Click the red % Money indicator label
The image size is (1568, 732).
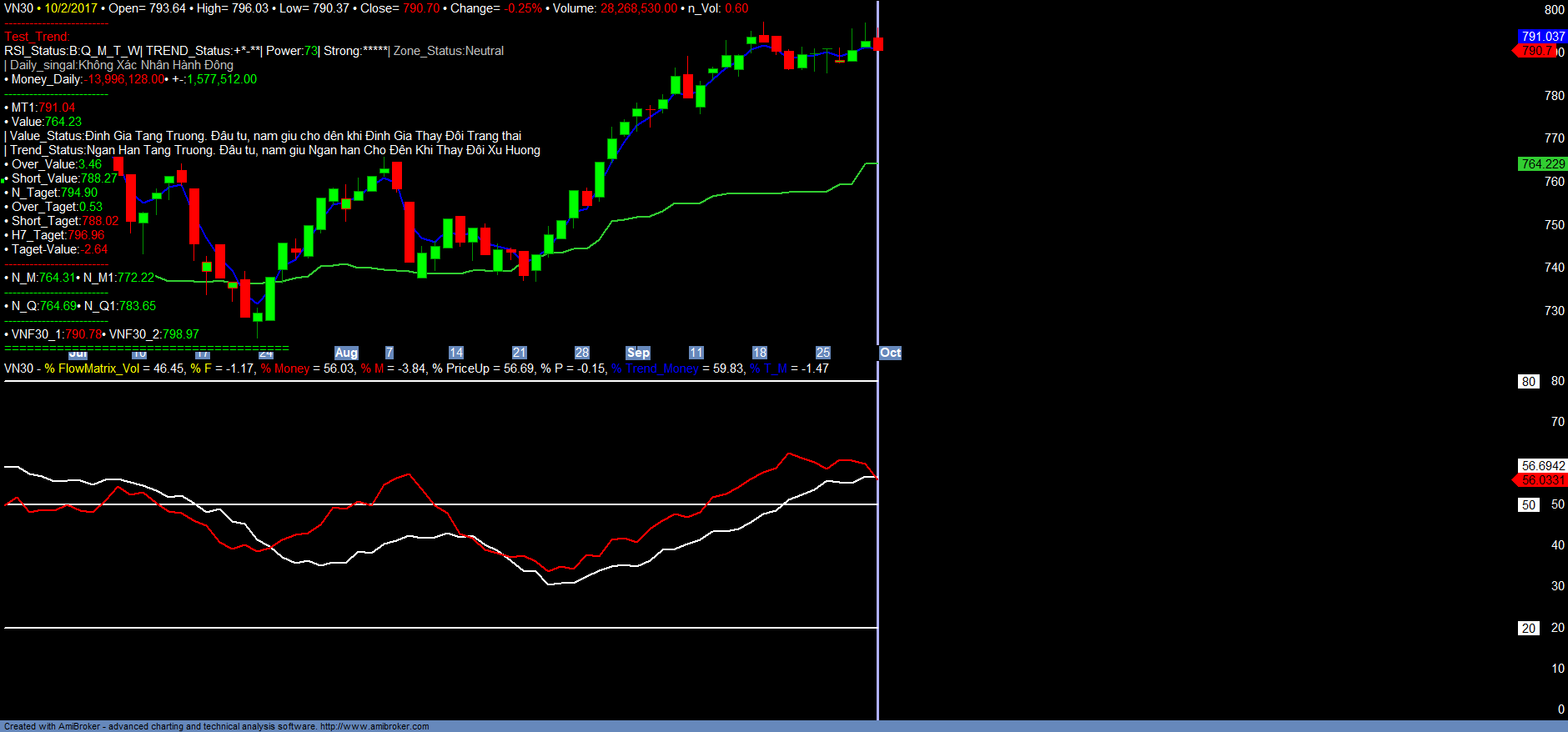(x=285, y=369)
